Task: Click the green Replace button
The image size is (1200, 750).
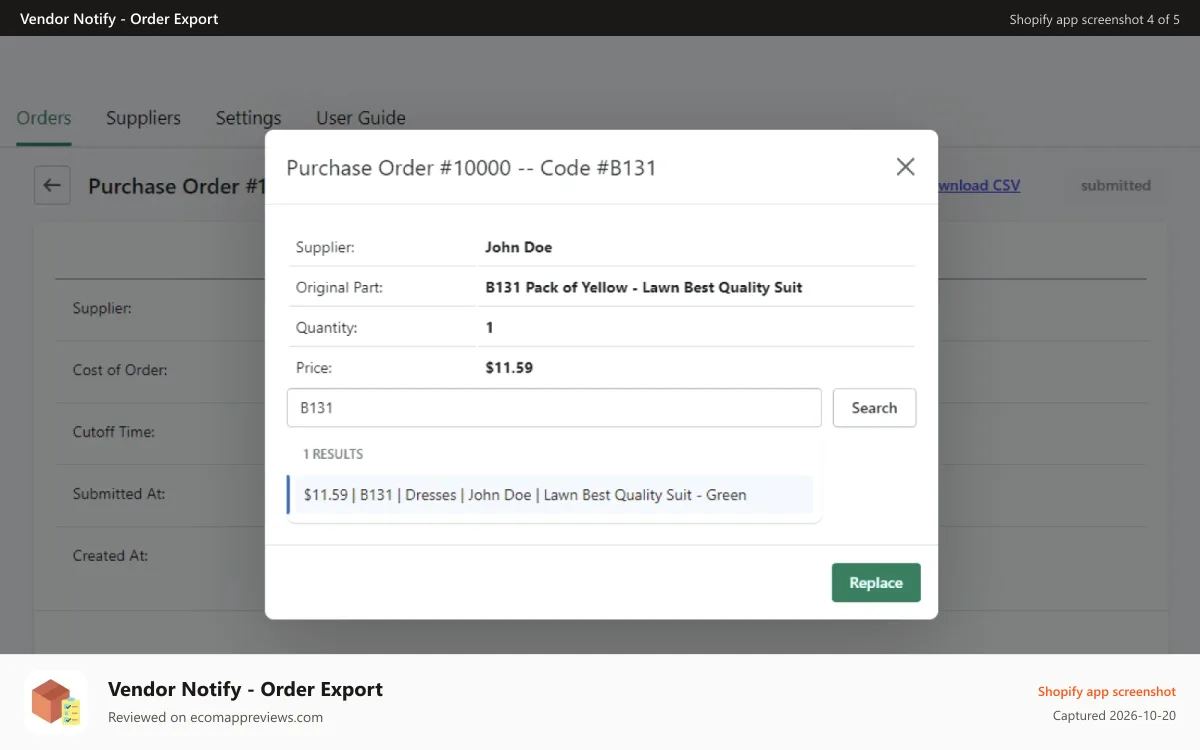Action: 876,583
